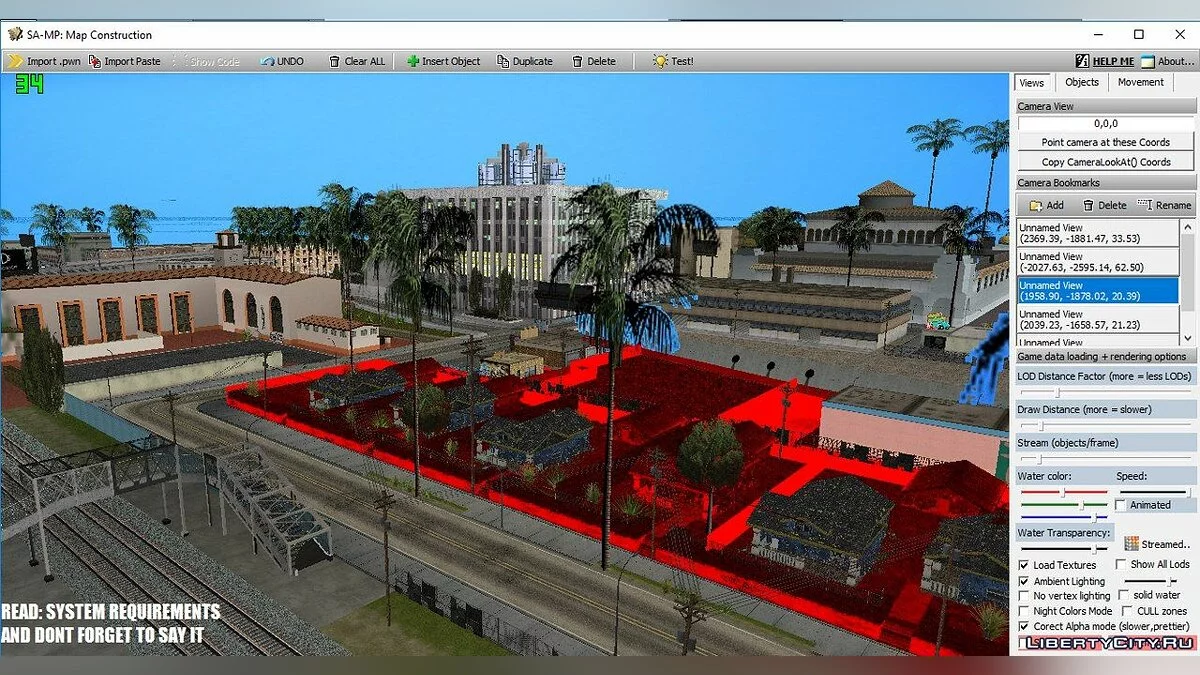The height and width of the screenshot is (675, 1200).
Task: Click Point camera at these Coords button
Action: pos(1105,143)
